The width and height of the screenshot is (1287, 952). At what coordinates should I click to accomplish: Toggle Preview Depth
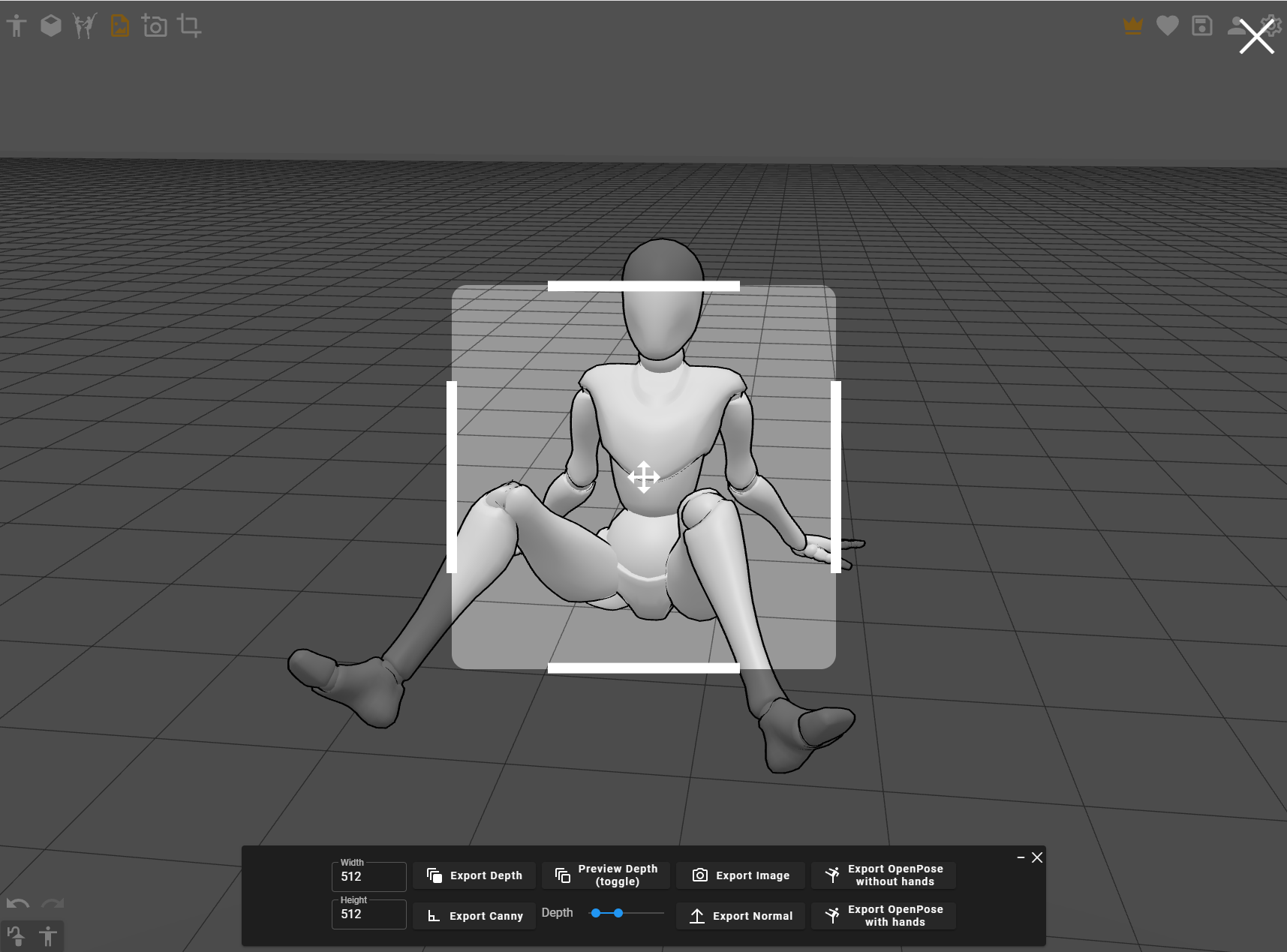[606, 875]
